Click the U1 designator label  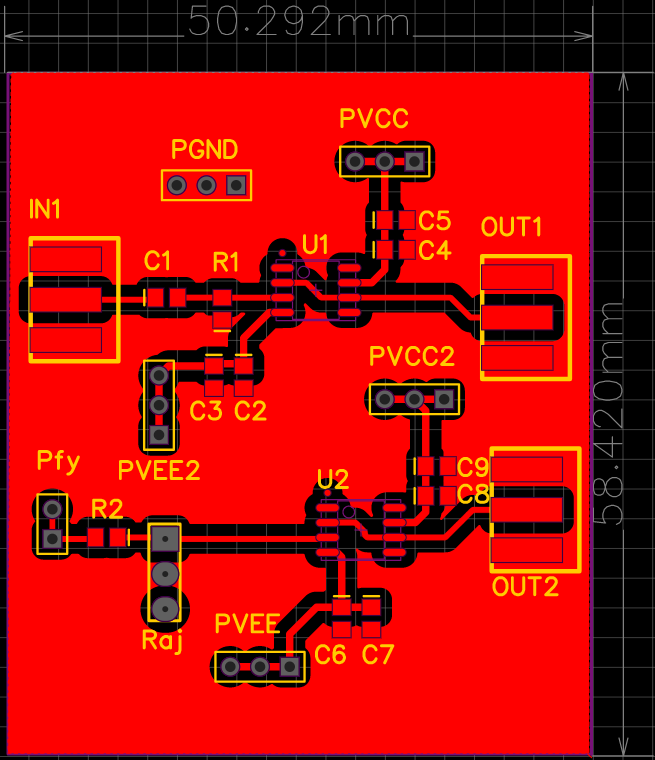316,244
